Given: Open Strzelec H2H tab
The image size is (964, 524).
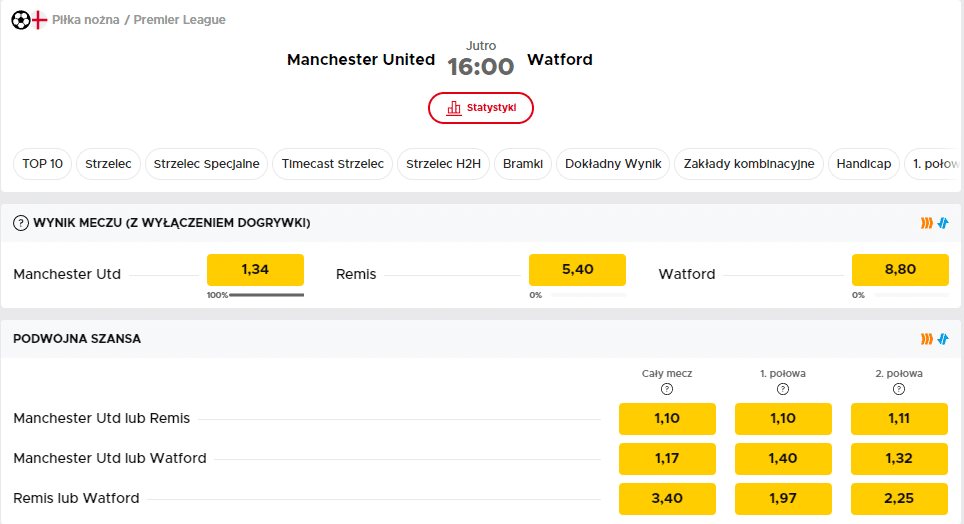Looking at the screenshot, I should pyautogui.click(x=443, y=164).
